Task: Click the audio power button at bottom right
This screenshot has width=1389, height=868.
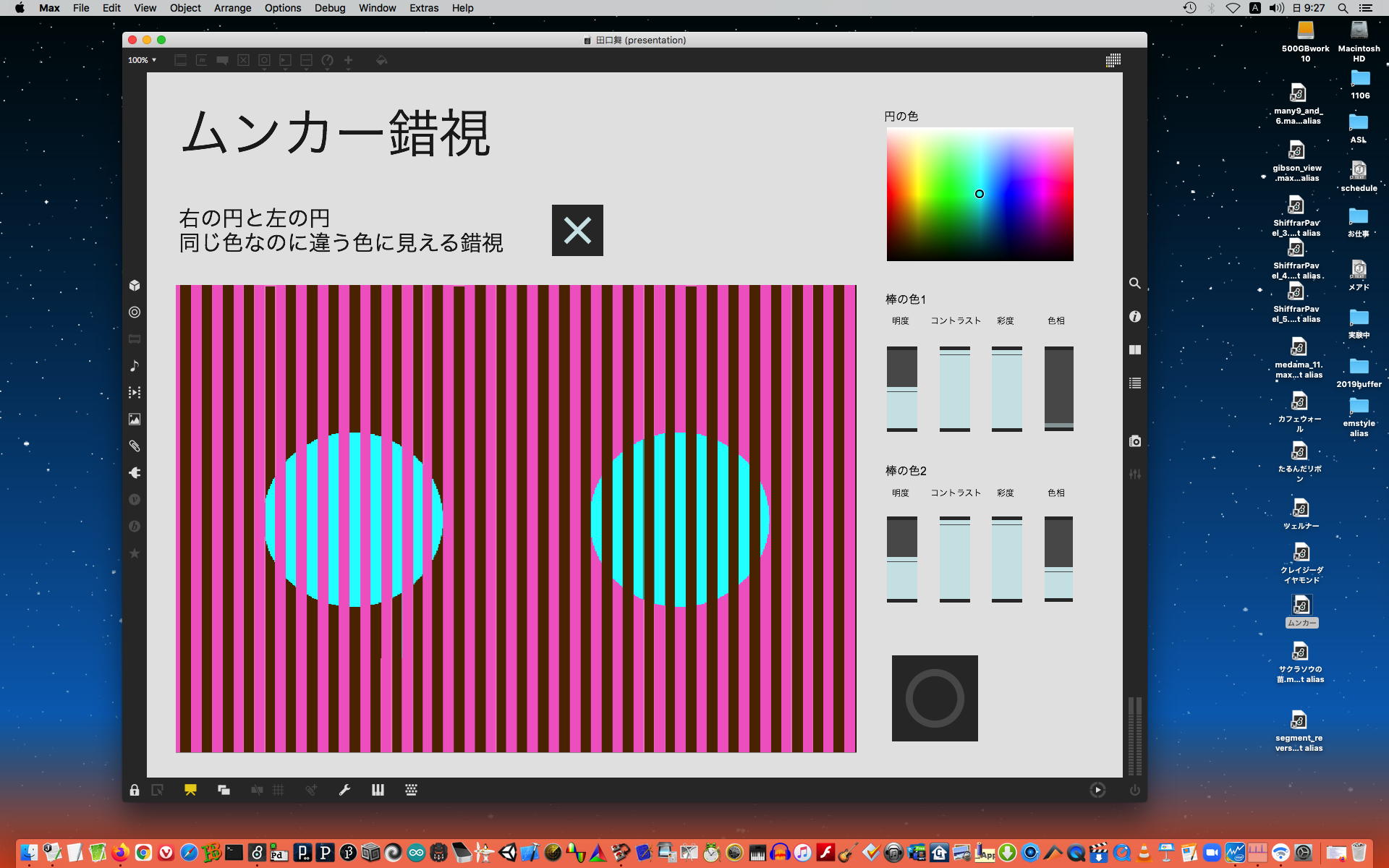Action: (x=1134, y=790)
